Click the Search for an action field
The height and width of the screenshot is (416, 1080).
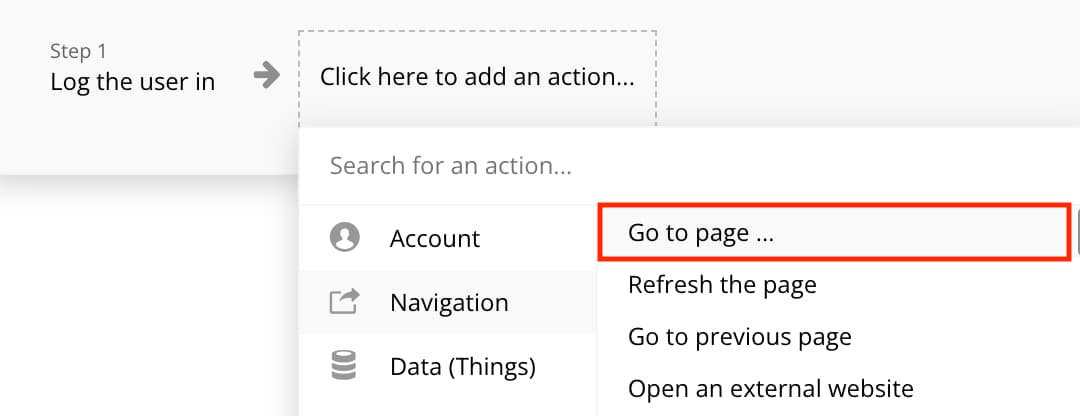[x=689, y=166]
